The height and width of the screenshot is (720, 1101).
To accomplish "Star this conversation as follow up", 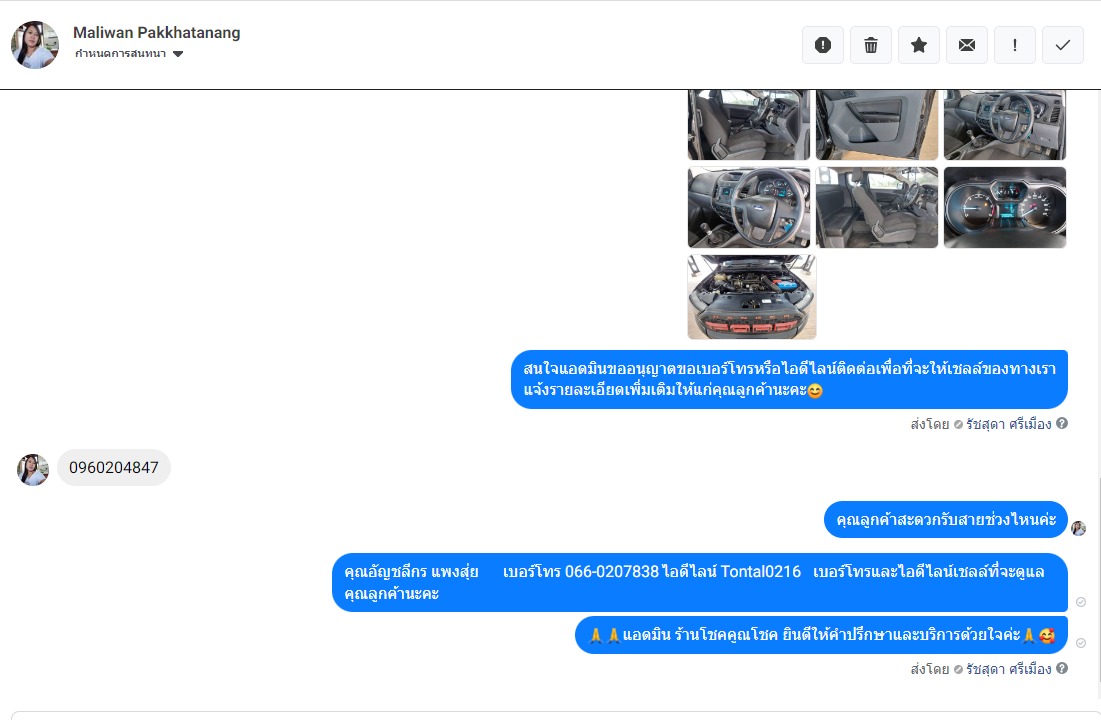I will click(918, 45).
